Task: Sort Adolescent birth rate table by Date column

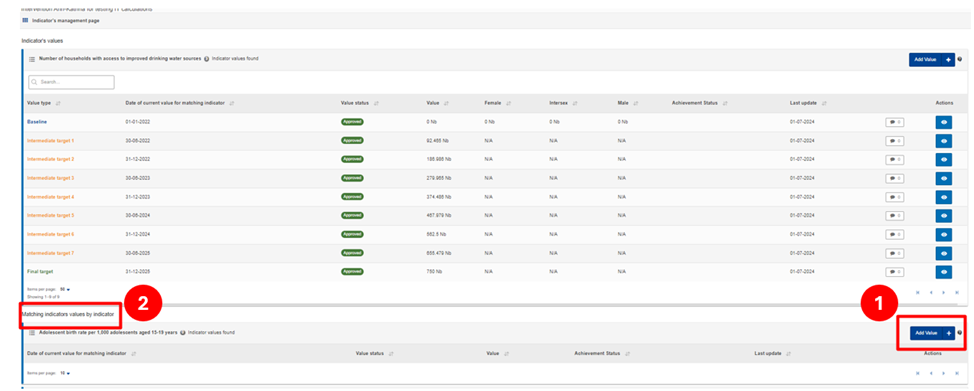Action: pos(134,354)
